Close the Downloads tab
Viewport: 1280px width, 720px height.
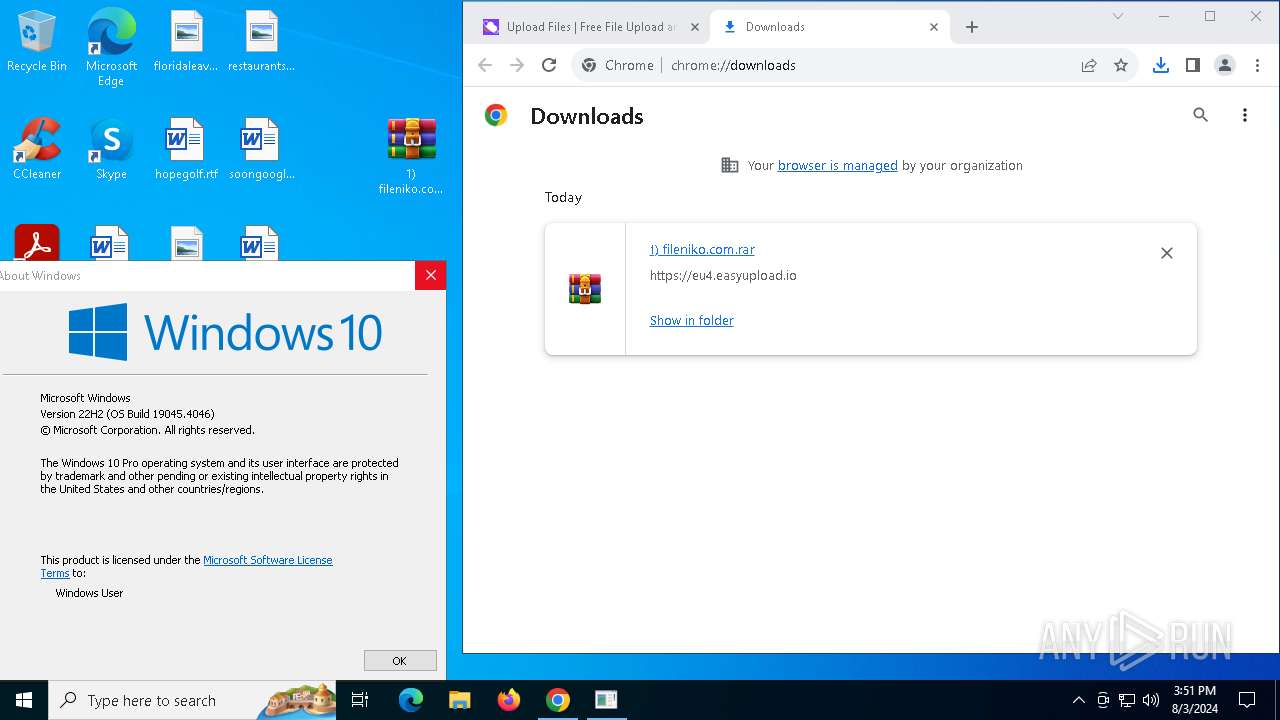click(934, 27)
